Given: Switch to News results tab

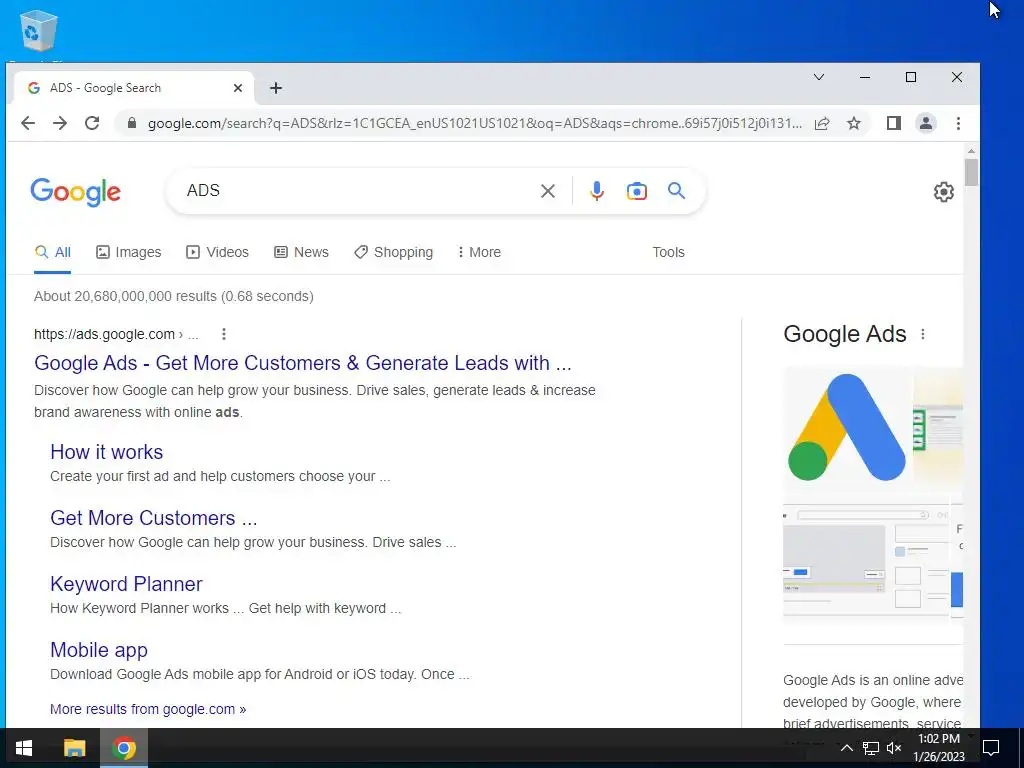Looking at the screenshot, I should point(301,252).
